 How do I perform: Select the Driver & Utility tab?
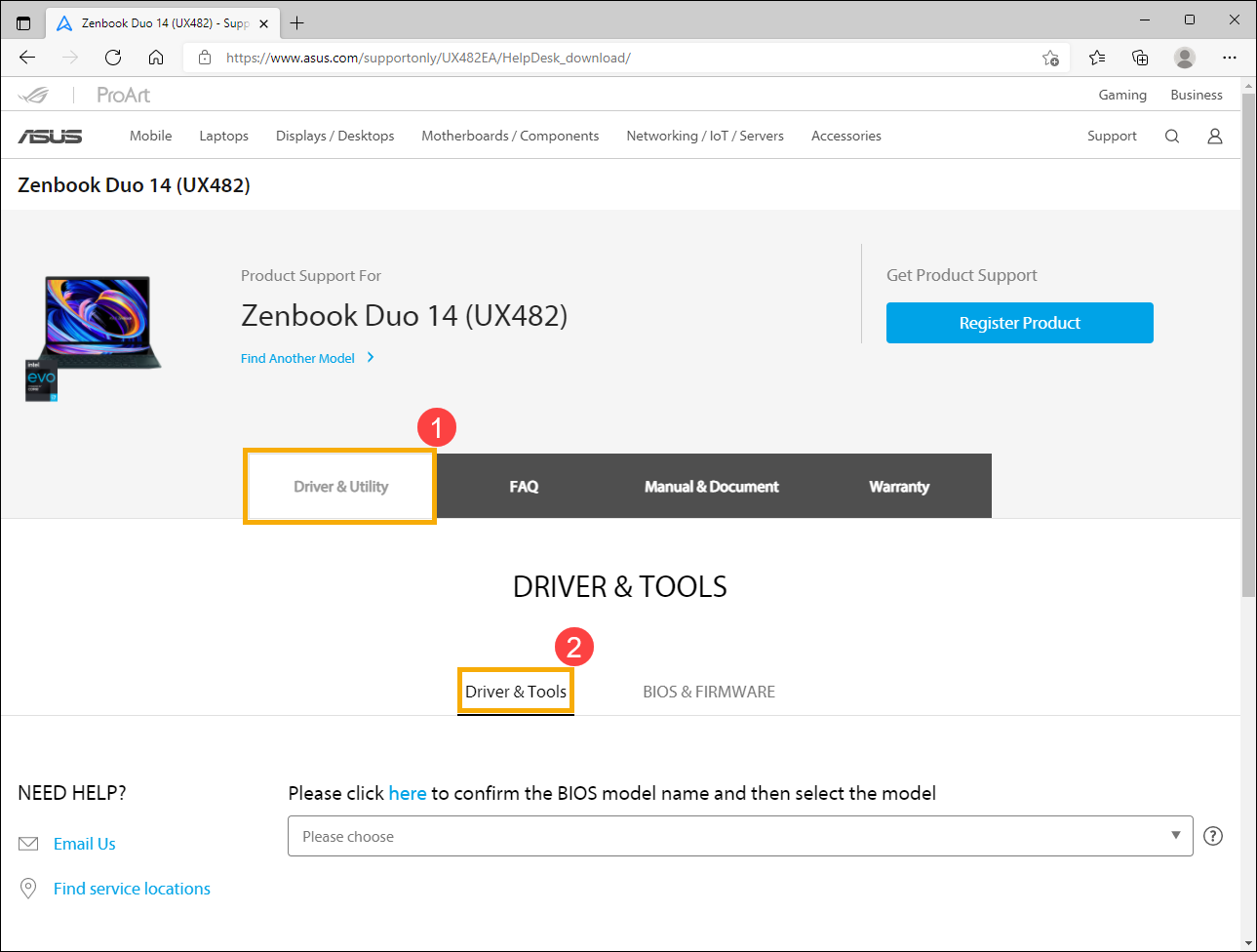[x=340, y=487]
